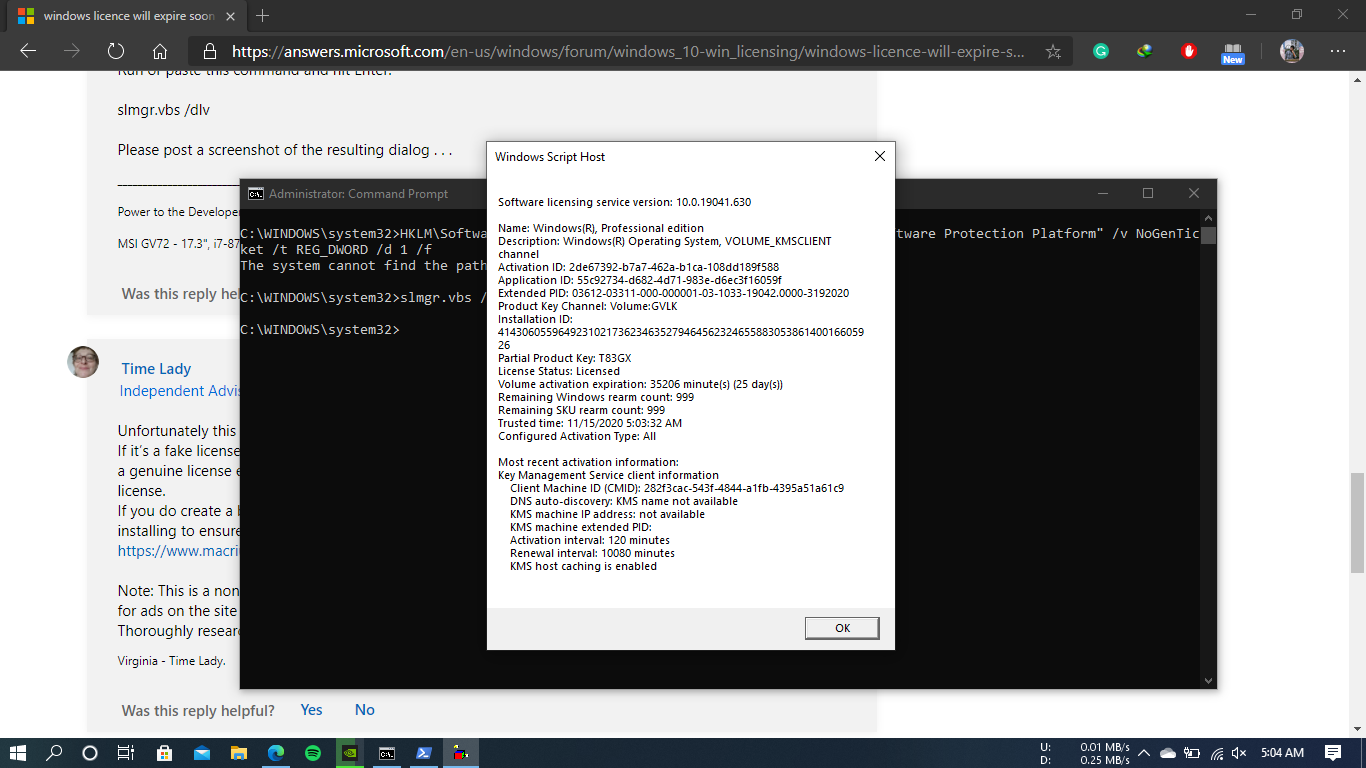Image resolution: width=1366 pixels, height=768 pixels.
Task: Open the Internet Download Manager extension
Action: click(1145, 51)
